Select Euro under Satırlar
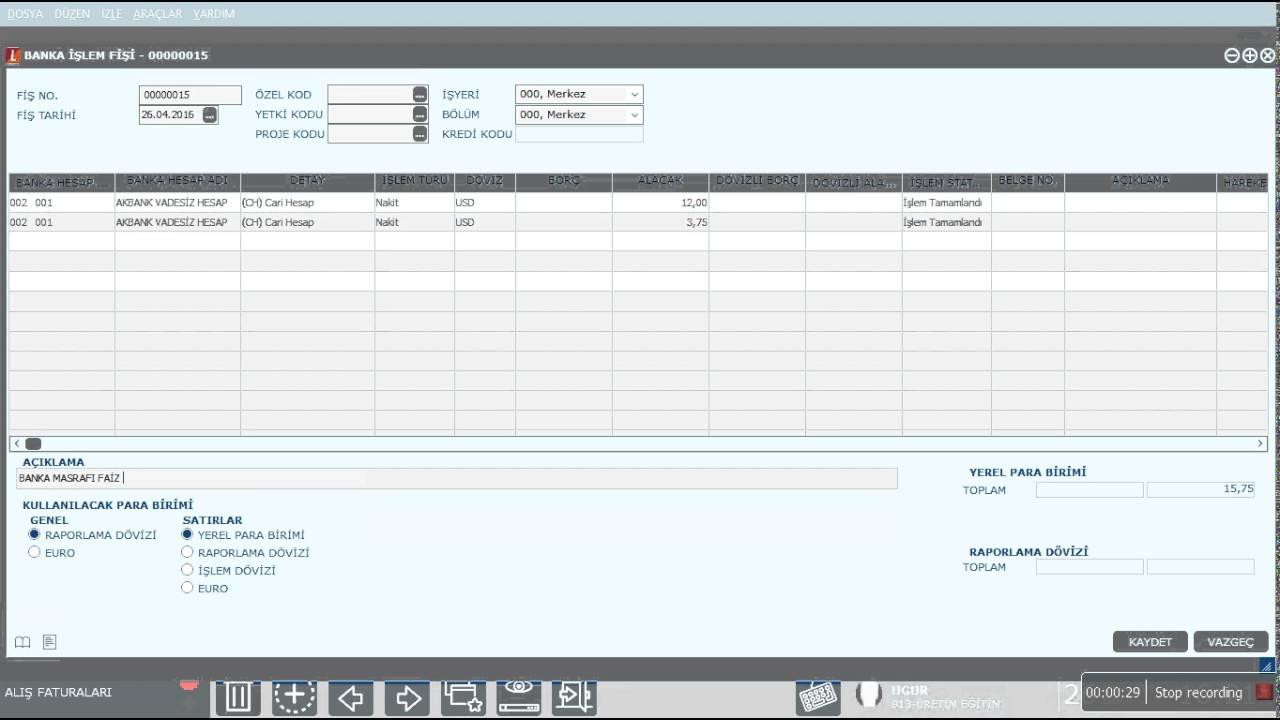The height and width of the screenshot is (720, 1280). click(x=187, y=588)
